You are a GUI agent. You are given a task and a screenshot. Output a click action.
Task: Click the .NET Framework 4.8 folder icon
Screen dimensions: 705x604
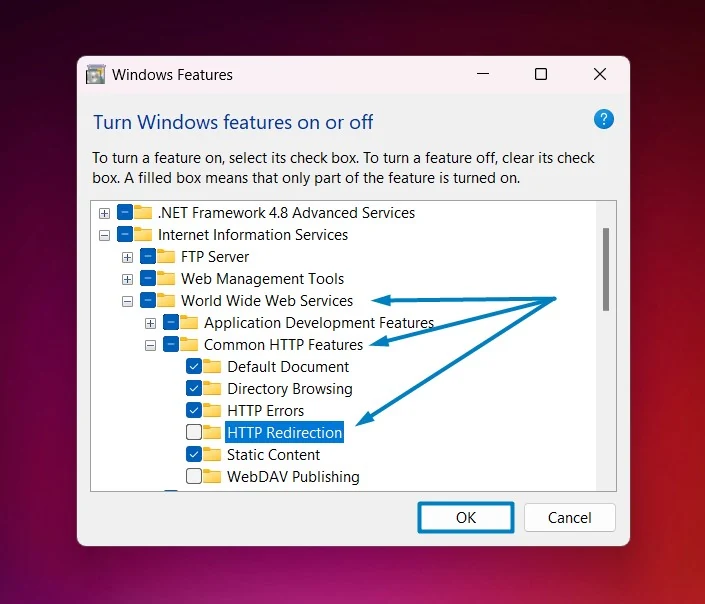(143, 212)
